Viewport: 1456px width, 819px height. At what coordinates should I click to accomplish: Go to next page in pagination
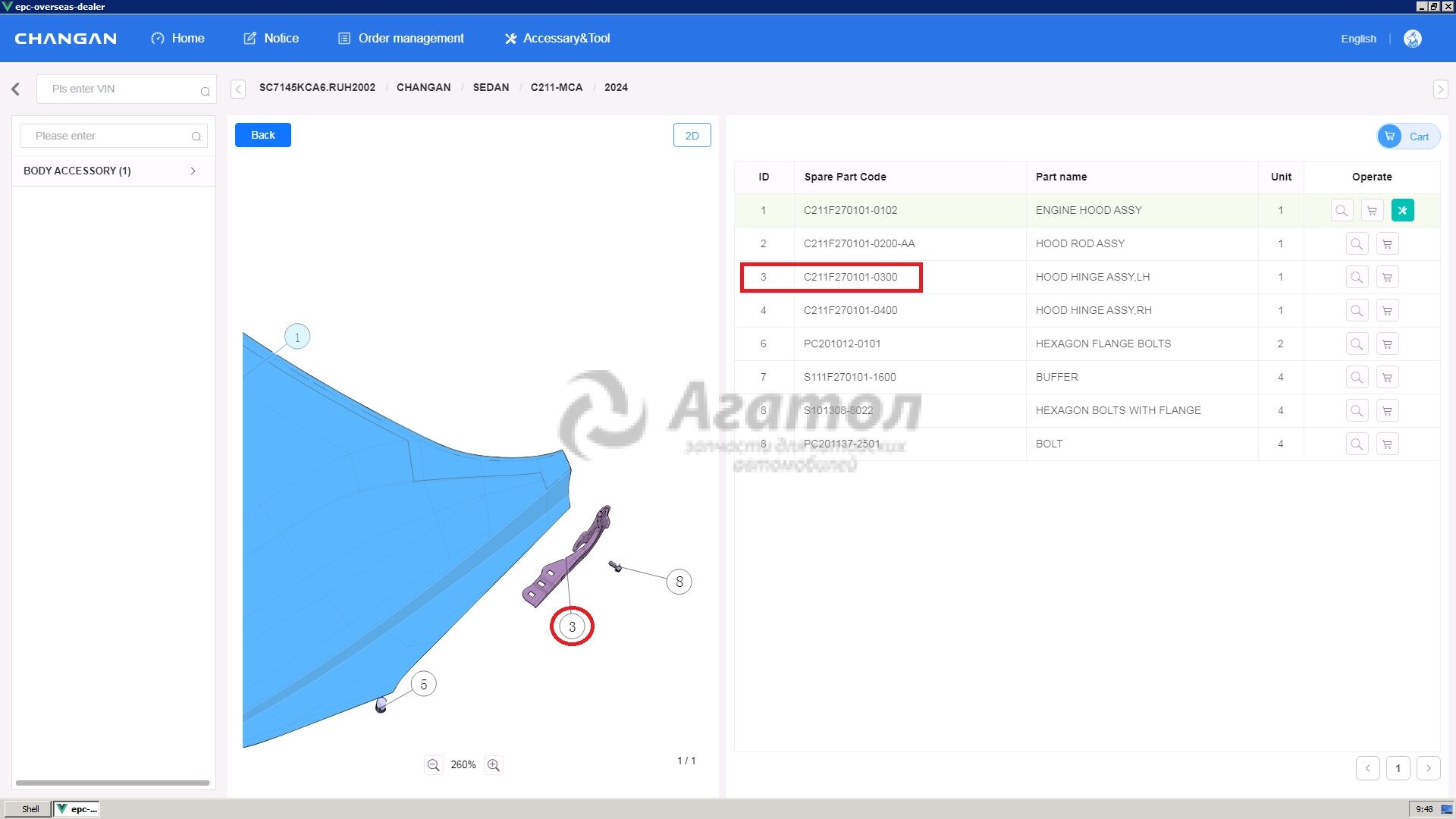(x=1428, y=768)
